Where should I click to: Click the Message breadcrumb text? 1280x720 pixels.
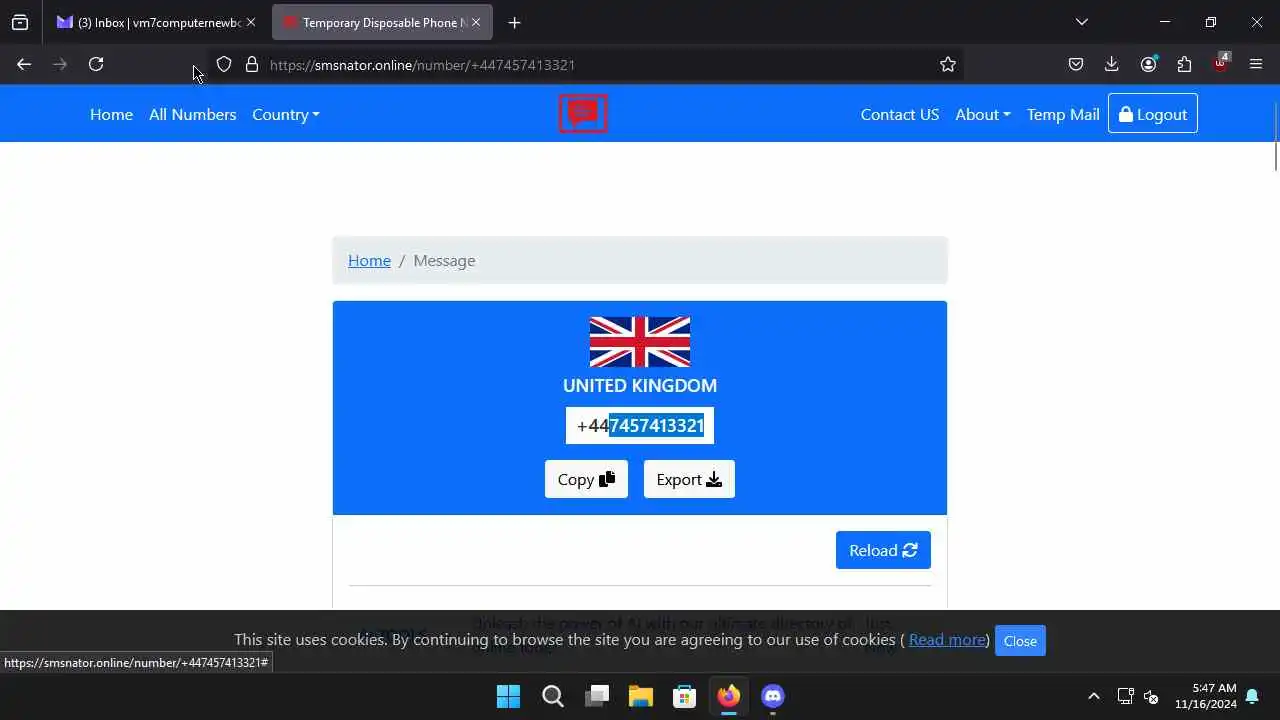click(444, 260)
